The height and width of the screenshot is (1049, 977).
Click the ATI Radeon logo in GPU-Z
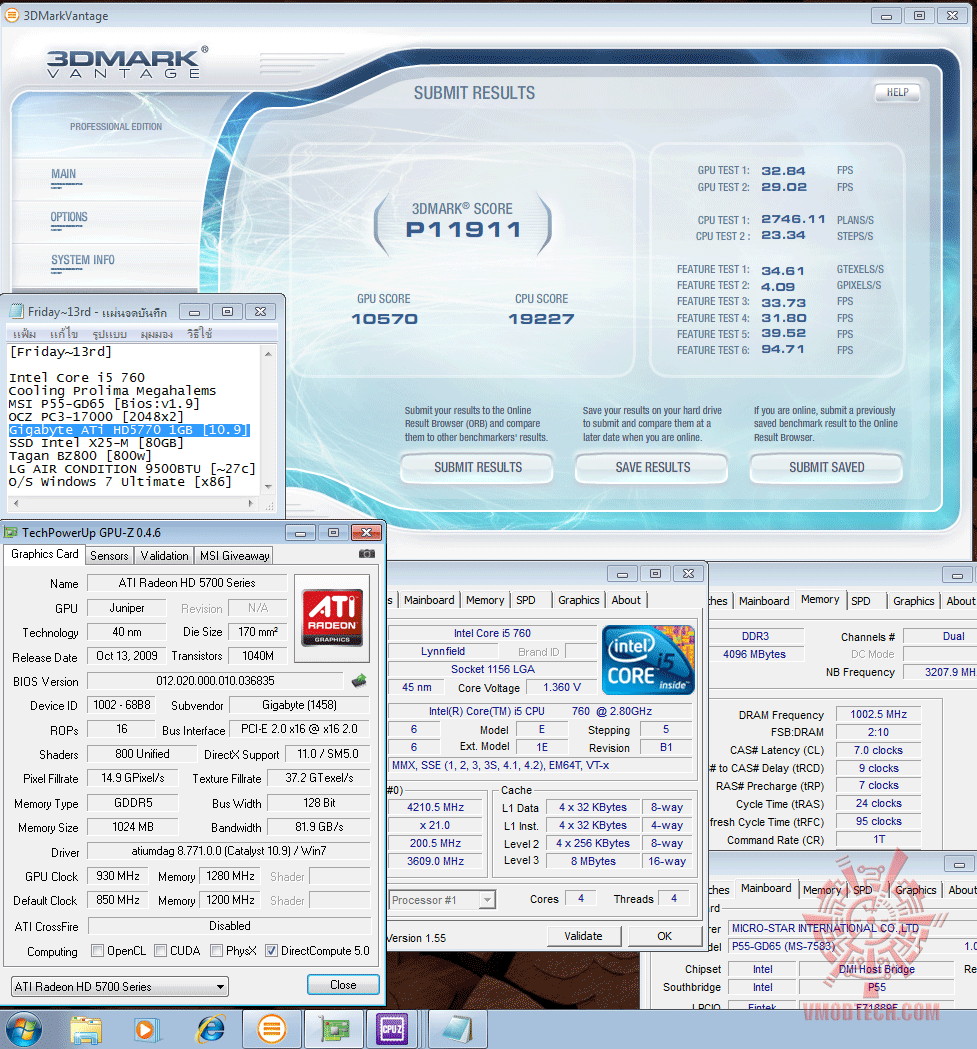(x=332, y=617)
